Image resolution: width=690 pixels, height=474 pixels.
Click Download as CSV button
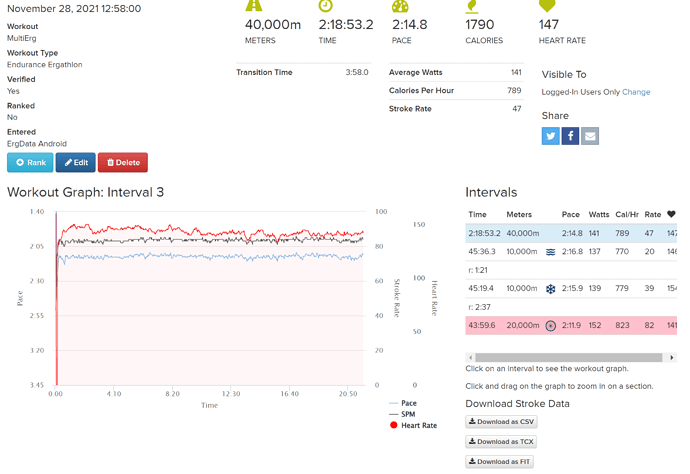pyautogui.click(x=501, y=422)
